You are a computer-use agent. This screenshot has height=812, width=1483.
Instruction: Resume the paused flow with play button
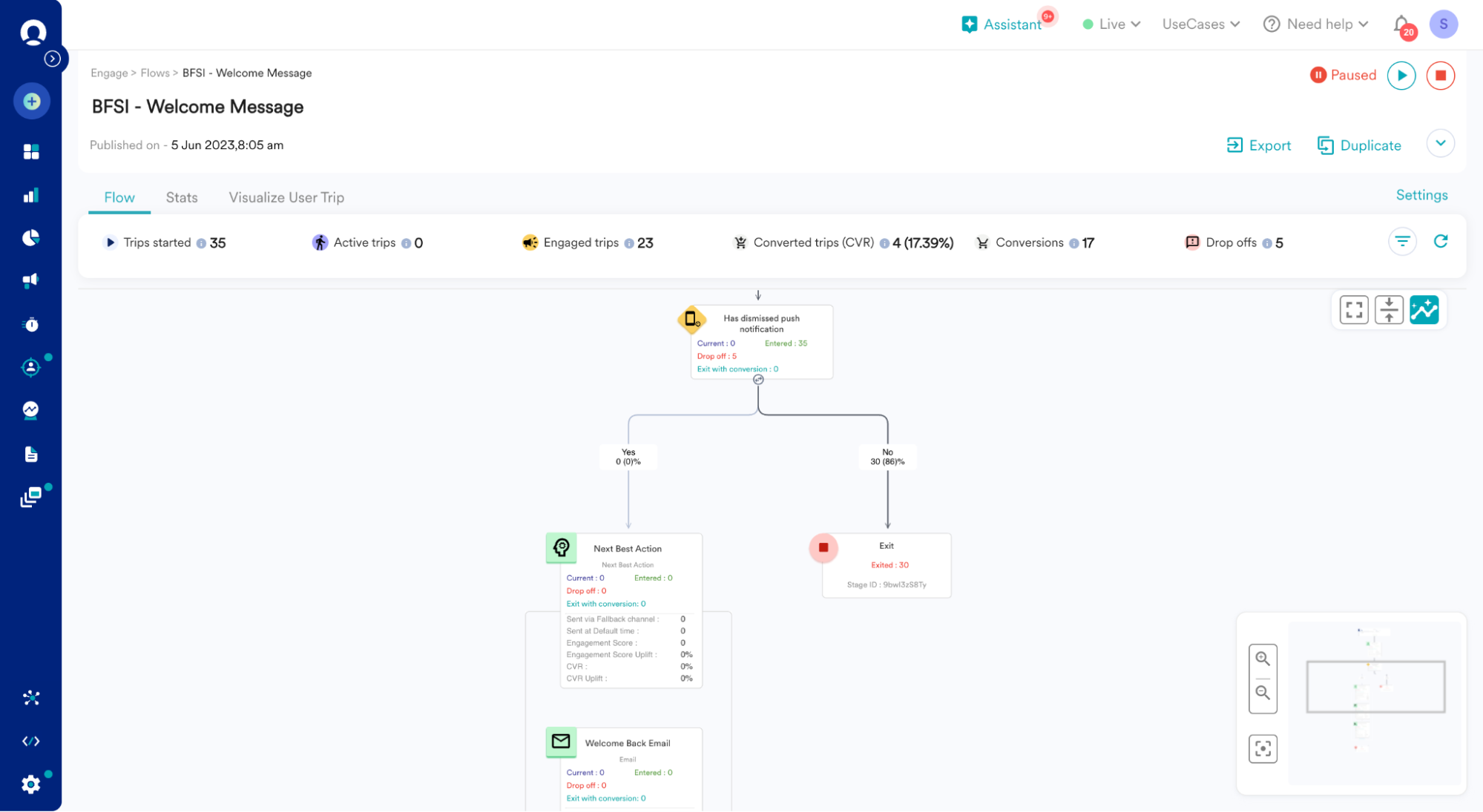click(1401, 76)
